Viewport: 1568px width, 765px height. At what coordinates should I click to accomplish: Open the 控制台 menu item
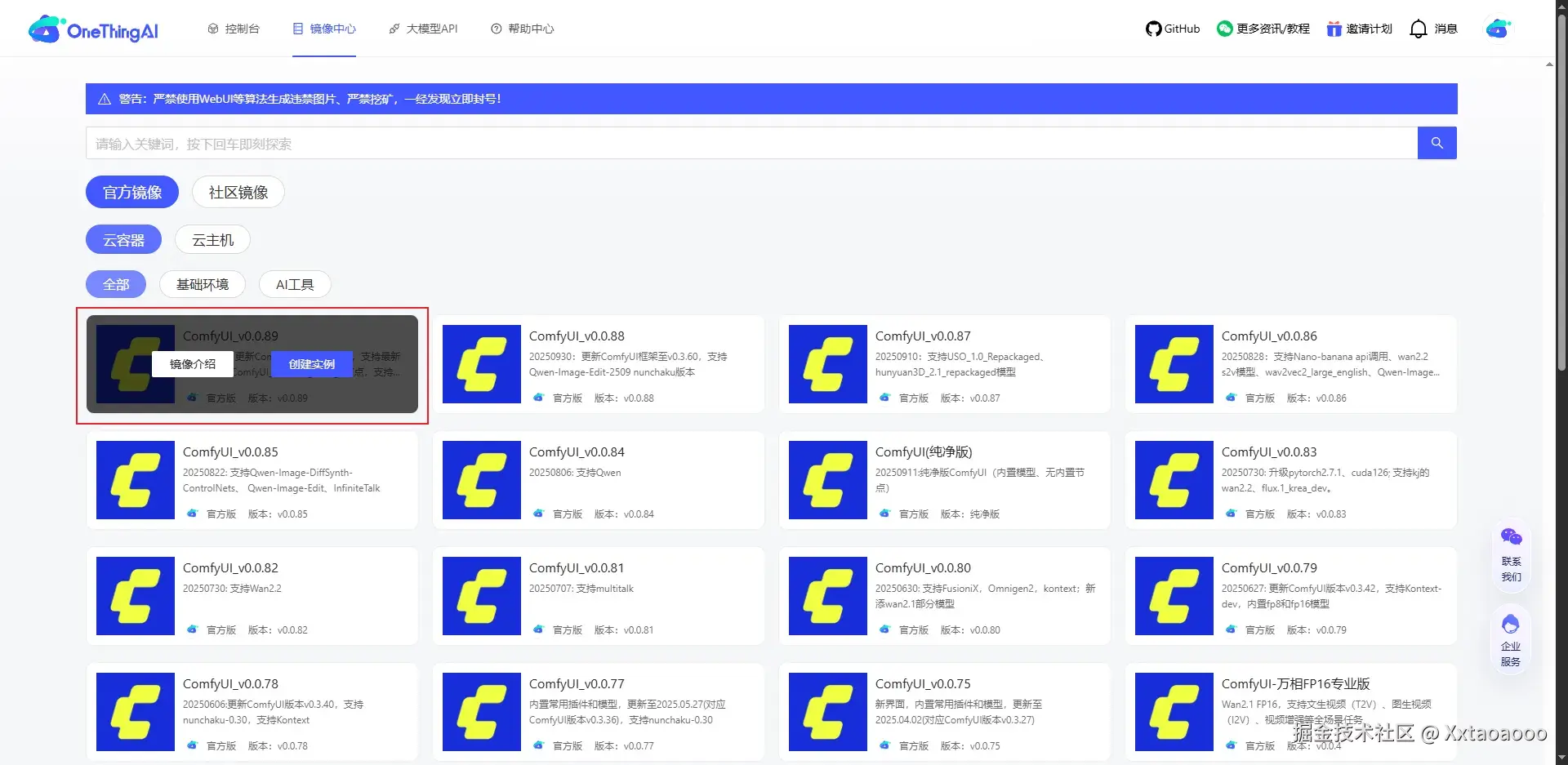pos(234,28)
